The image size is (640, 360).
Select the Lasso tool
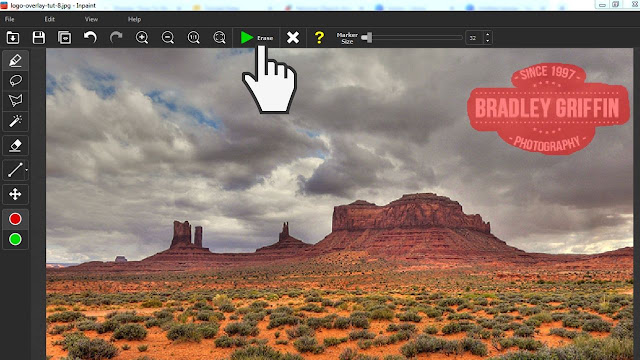click(15, 80)
